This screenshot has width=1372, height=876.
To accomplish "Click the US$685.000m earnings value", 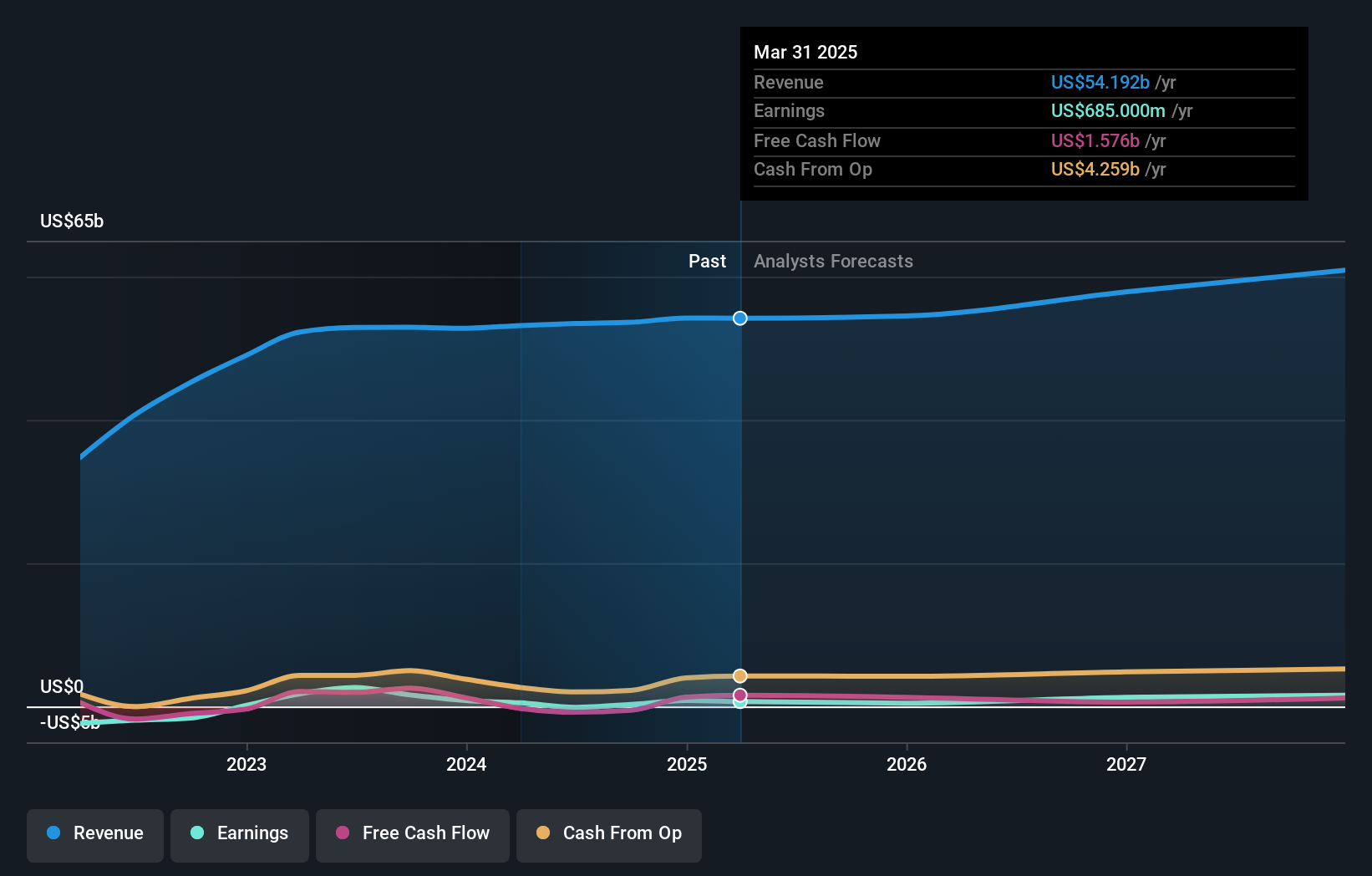I will [x=1108, y=110].
